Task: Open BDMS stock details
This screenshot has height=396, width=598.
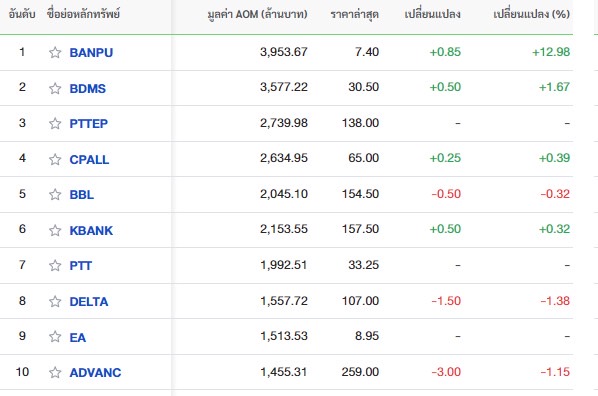Action: [87, 89]
